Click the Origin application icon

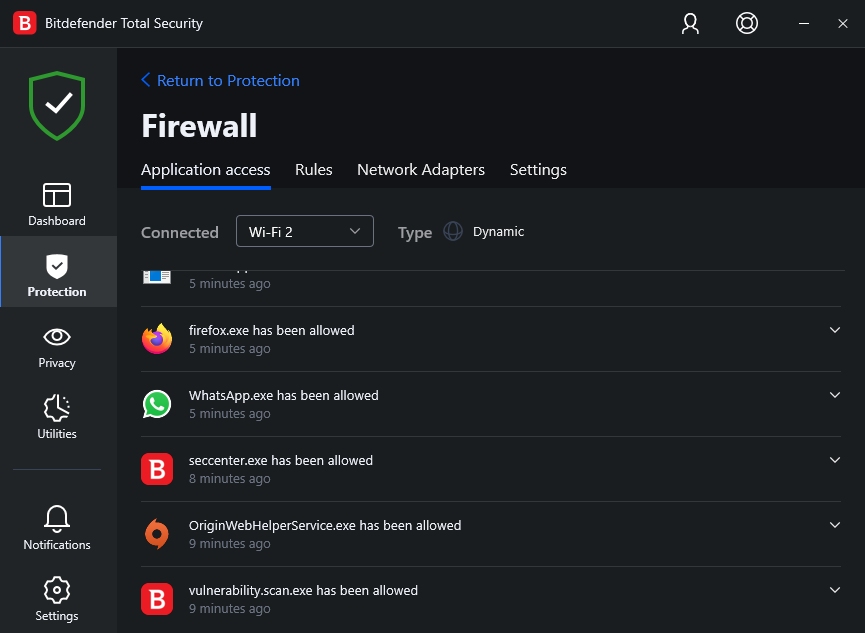[157, 534]
